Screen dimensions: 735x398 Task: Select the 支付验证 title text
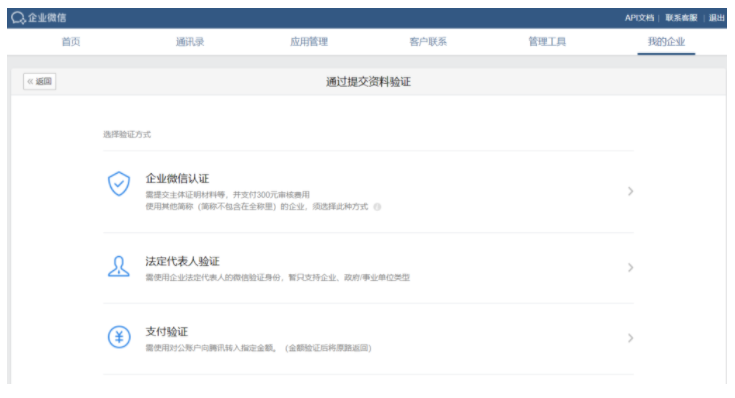pyautogui.click(x=166, y=332)
